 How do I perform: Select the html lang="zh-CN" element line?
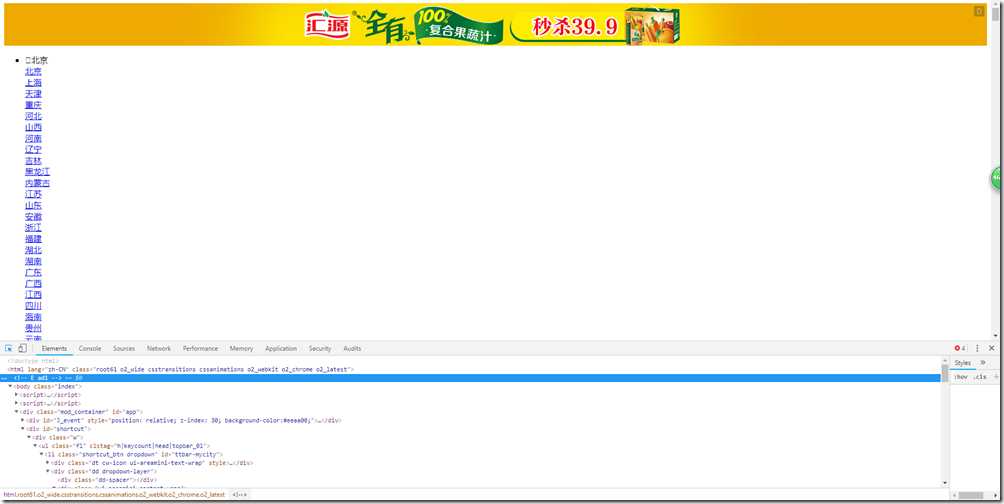(180, 370)
